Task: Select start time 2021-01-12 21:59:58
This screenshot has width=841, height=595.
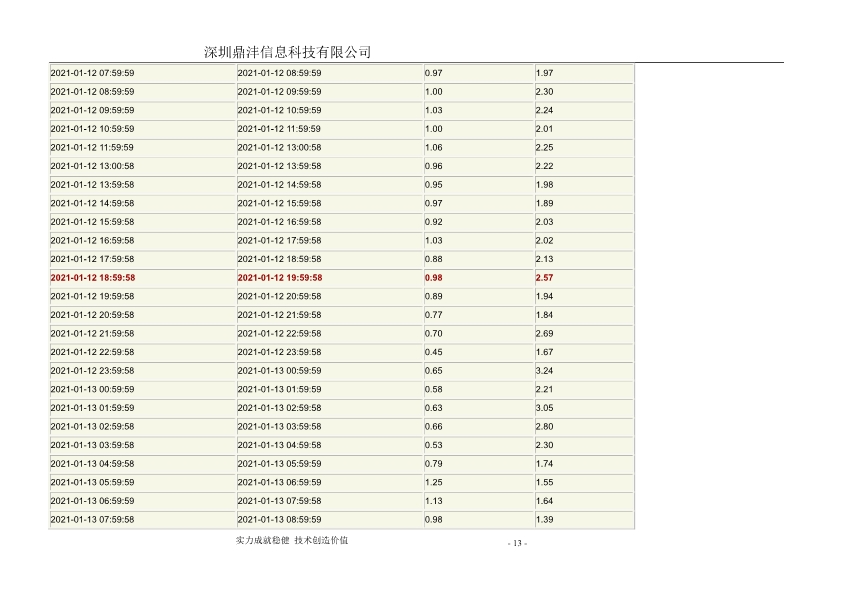Action: 92,334
